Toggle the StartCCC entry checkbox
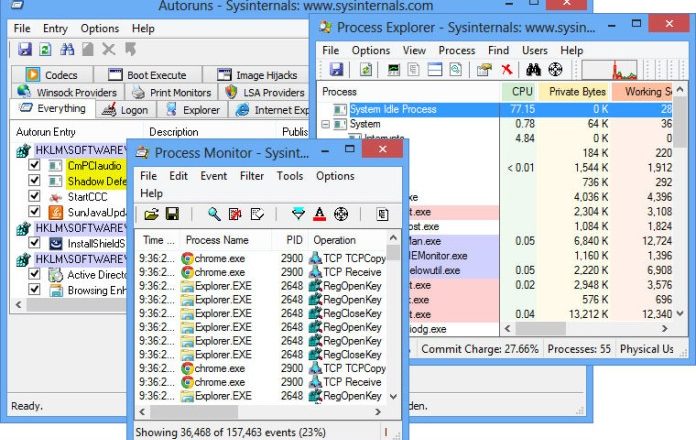The height and width of the screenshot is (440, 696). tap(35, 196)
